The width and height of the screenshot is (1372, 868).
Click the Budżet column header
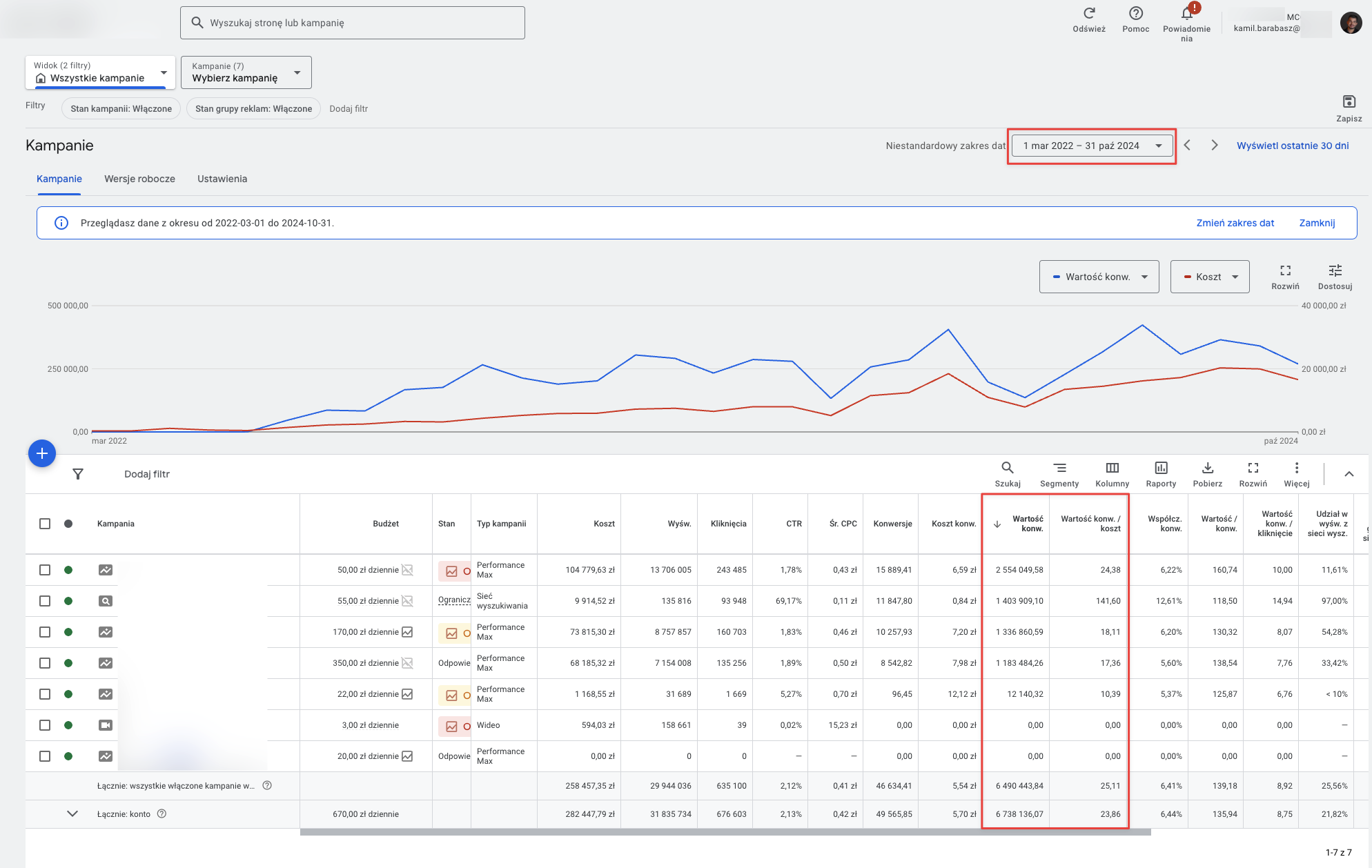(386, 524)
